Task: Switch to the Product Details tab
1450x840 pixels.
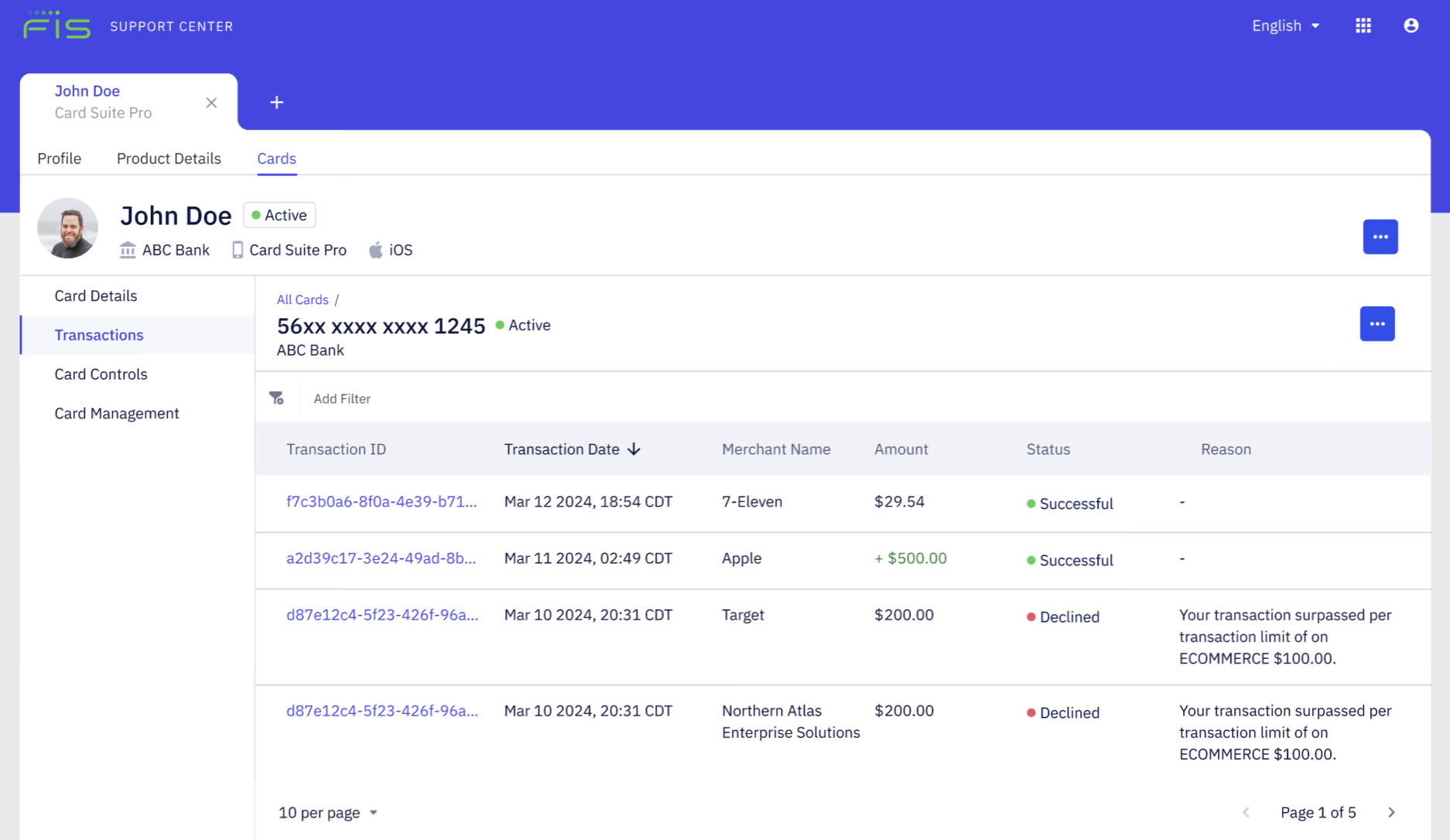Action: 169,159
